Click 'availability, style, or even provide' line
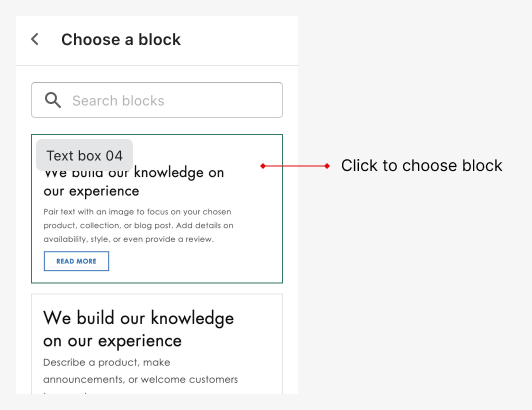 pos(129,239)
